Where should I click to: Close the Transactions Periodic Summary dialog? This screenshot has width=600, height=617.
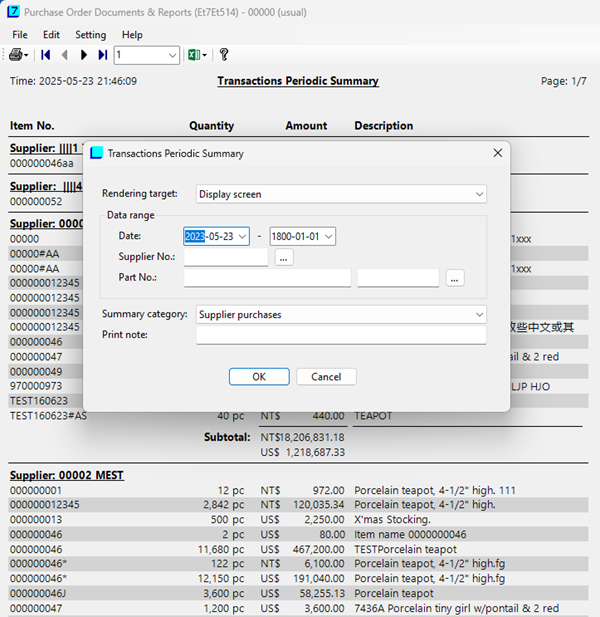[497, 153]
